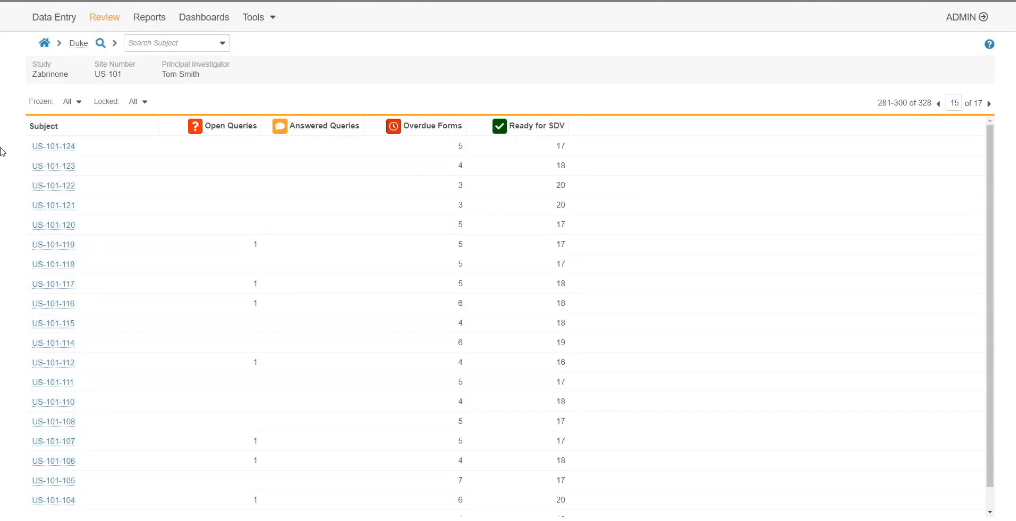This screenshot has height=521, width=1016.
Task: Open the Tools menu
Action: (x=259, y=17)
